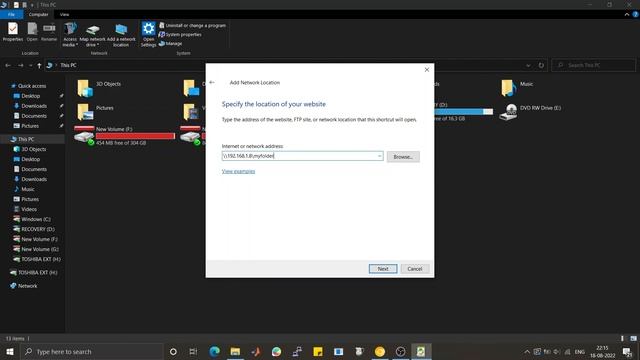Image resolution: width=640 pixels, height=360 pixels.
Task: Go back in Explorer navigation
Action: click(8, 65)
